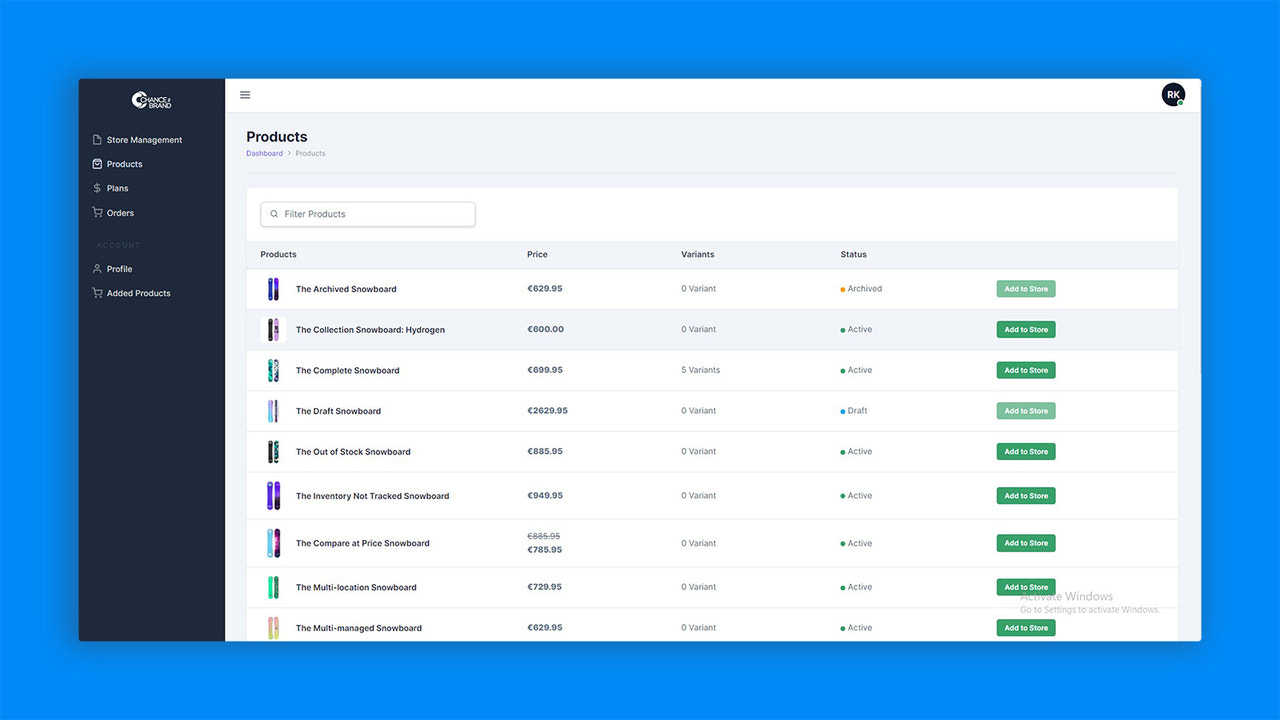Click the Profile person icon
This screenshot has width=1280, height=720.
(x=97, y=269)
